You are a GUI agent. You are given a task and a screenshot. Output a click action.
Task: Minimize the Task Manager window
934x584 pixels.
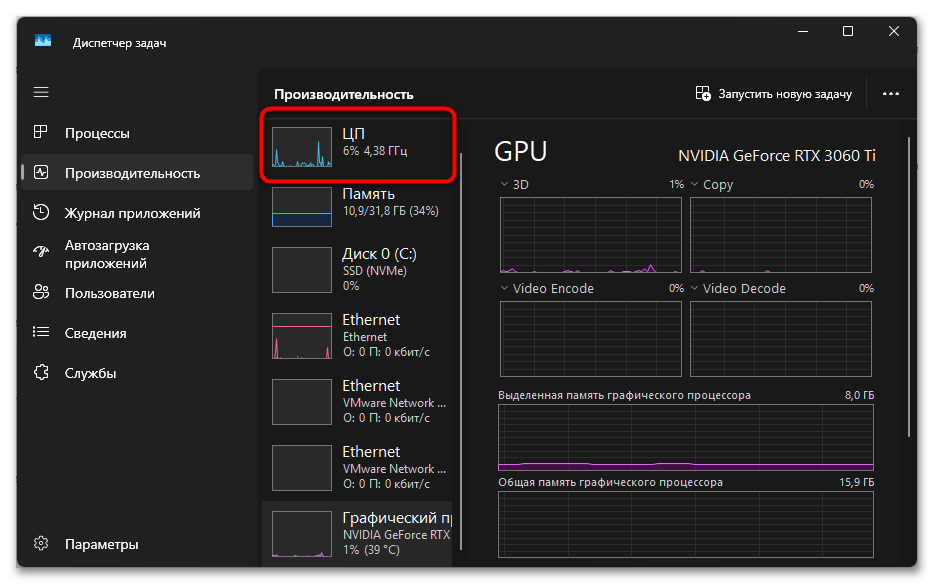pyautogui.click(x=802, y=31)
